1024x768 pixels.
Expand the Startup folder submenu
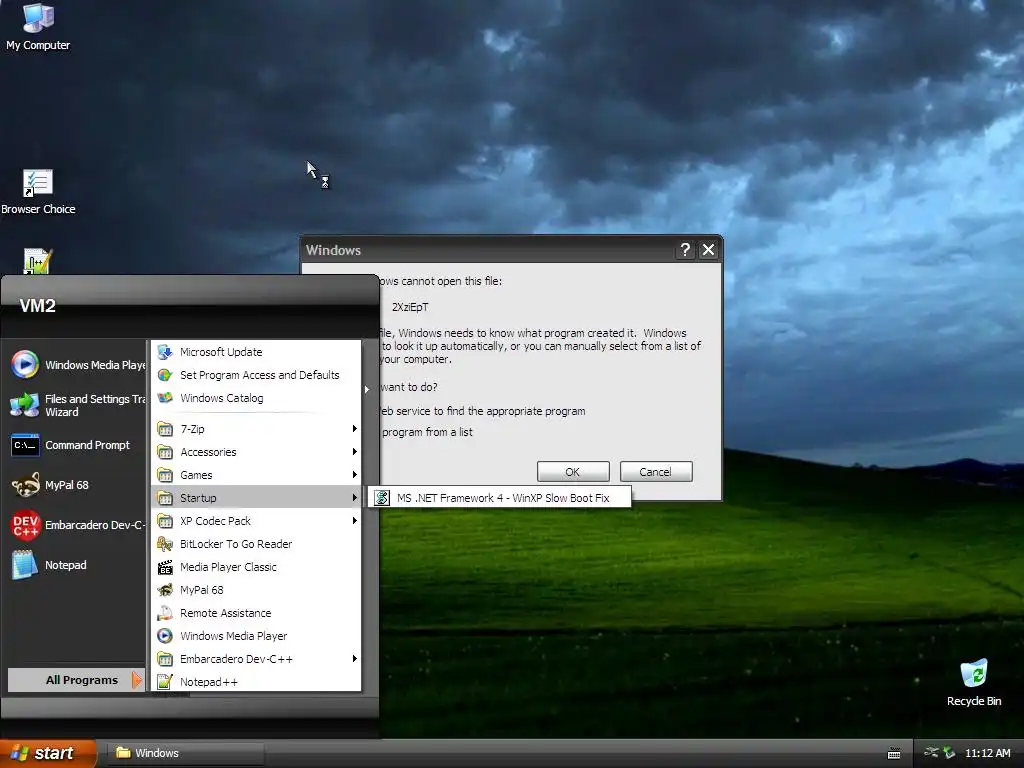click(x=256, y=498)
